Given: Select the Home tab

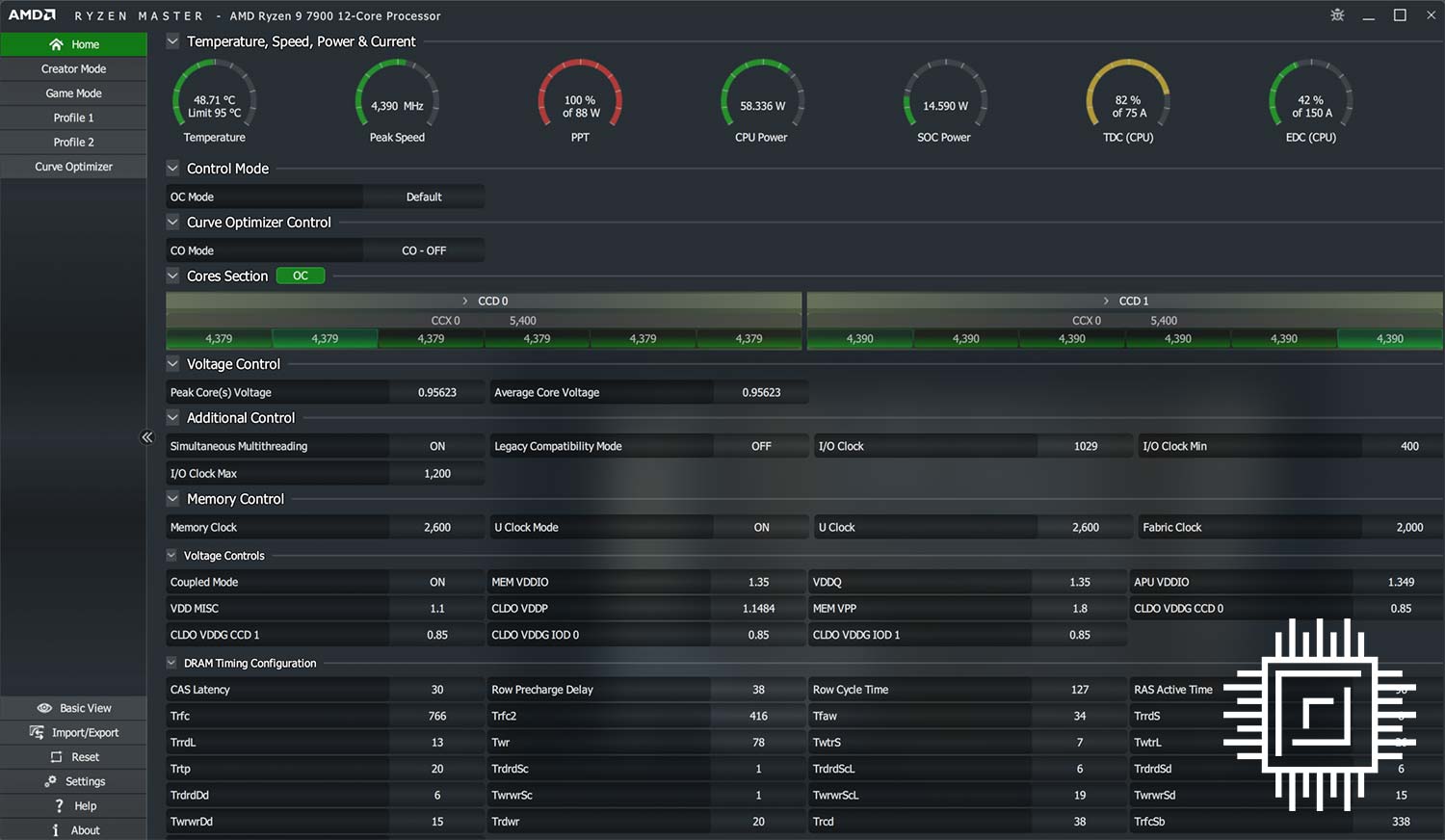Looking at the screenshot, I should (73, 44).
